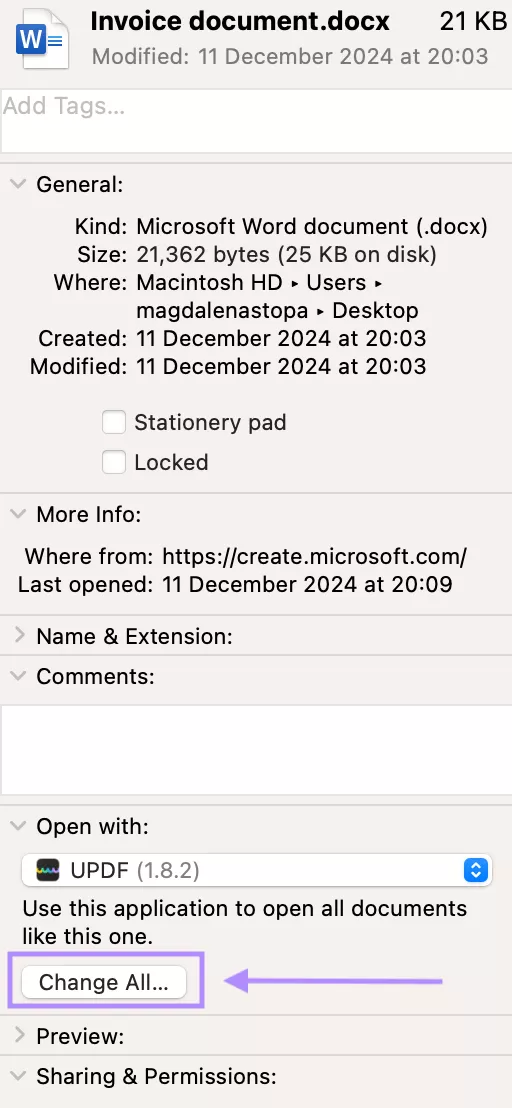Click inside the Comments text box
512x1108 pixels.
click(x=256, y=750)
